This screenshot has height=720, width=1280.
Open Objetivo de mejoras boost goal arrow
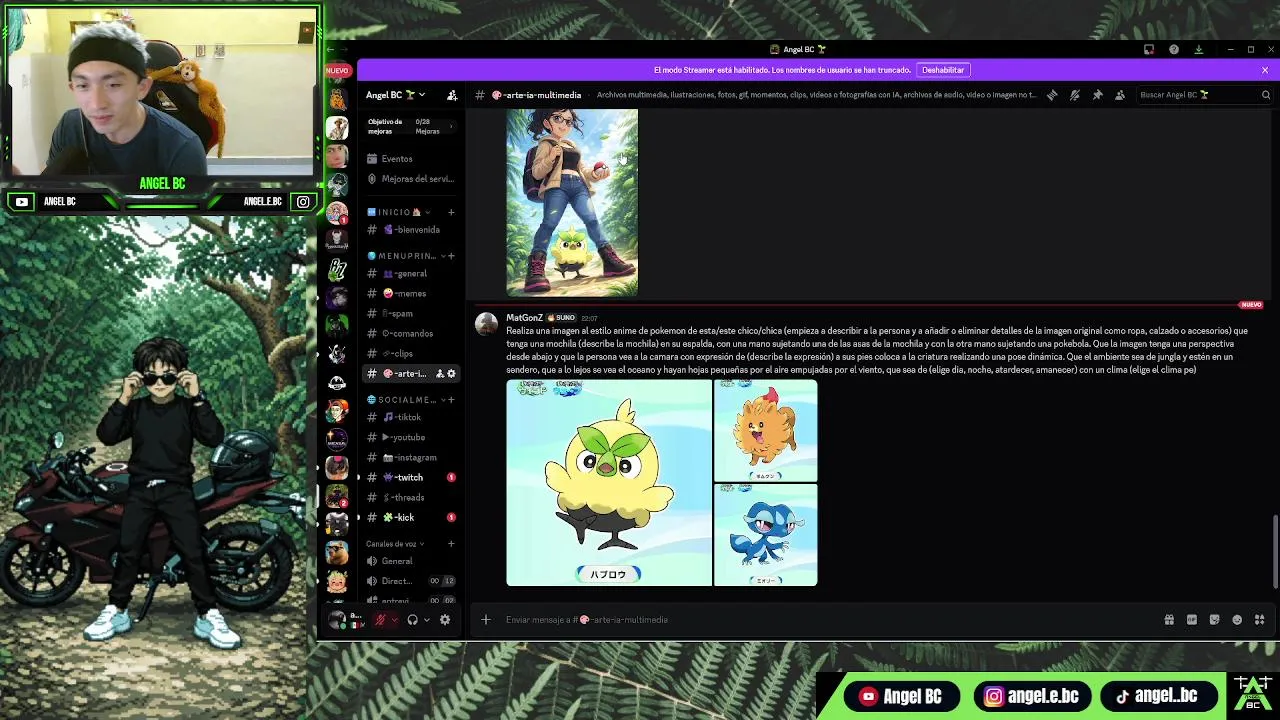tap(451, 126)
